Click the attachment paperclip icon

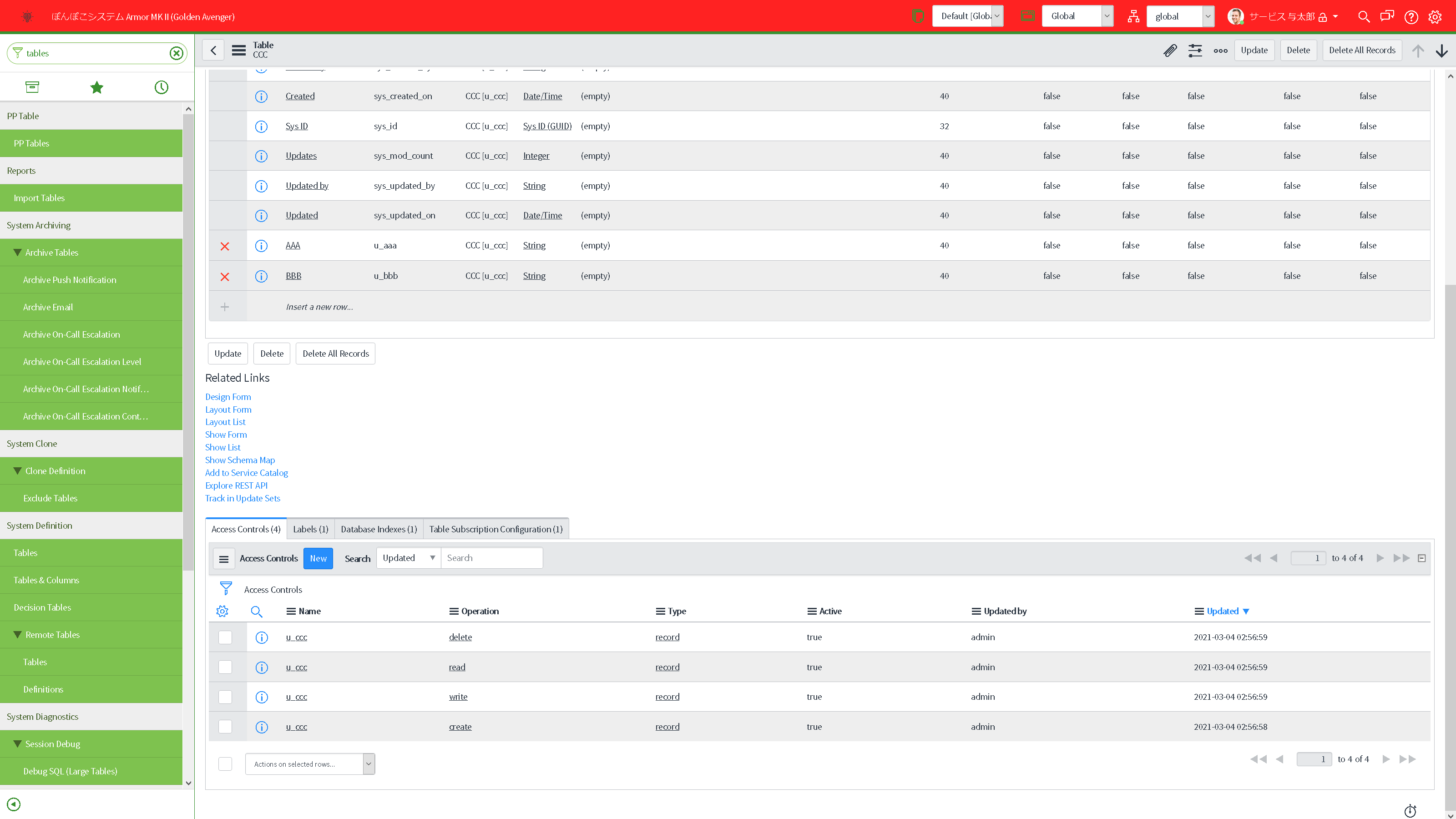(1169, 51)
